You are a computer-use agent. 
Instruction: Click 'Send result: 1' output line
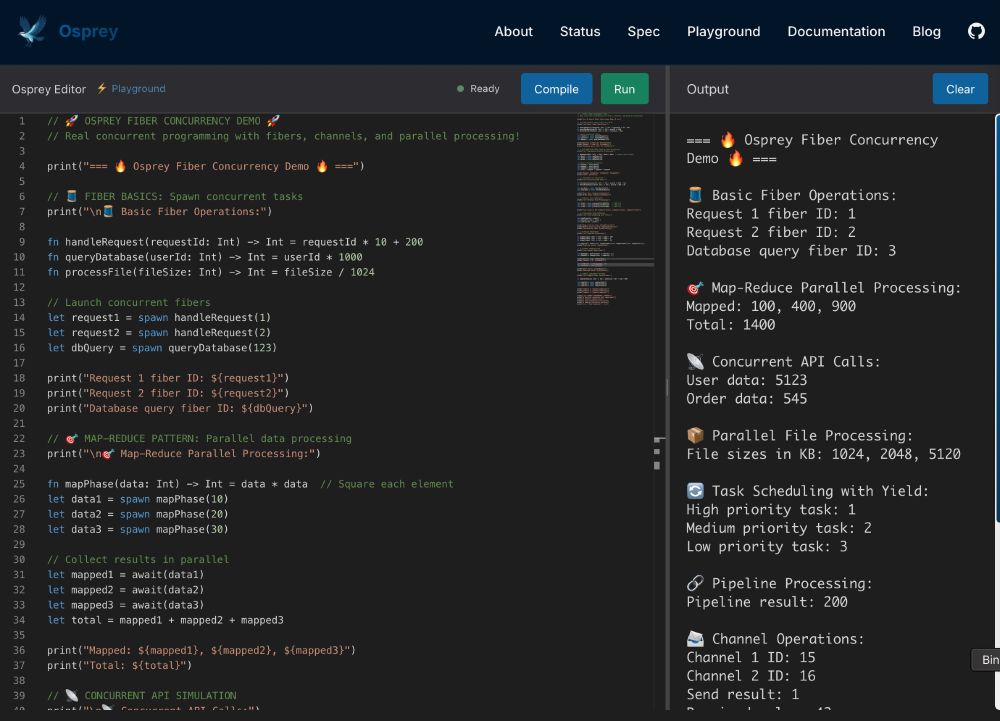click(x=742, y=694)
